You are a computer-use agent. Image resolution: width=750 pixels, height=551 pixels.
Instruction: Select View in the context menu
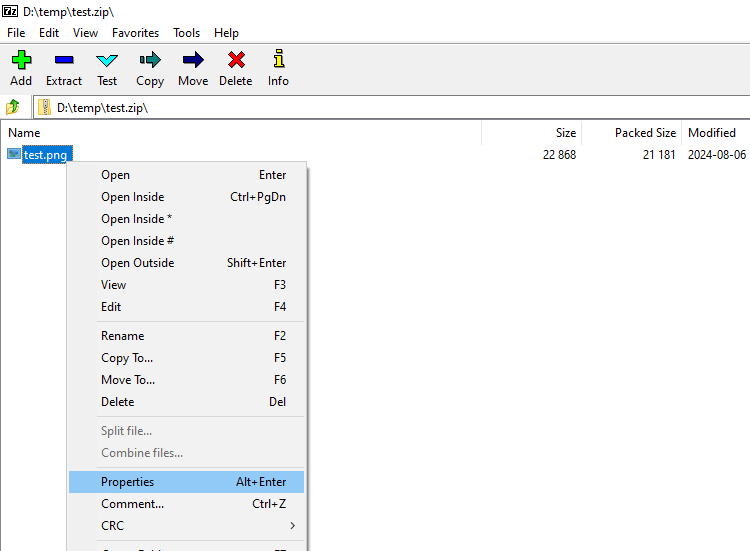187,285
